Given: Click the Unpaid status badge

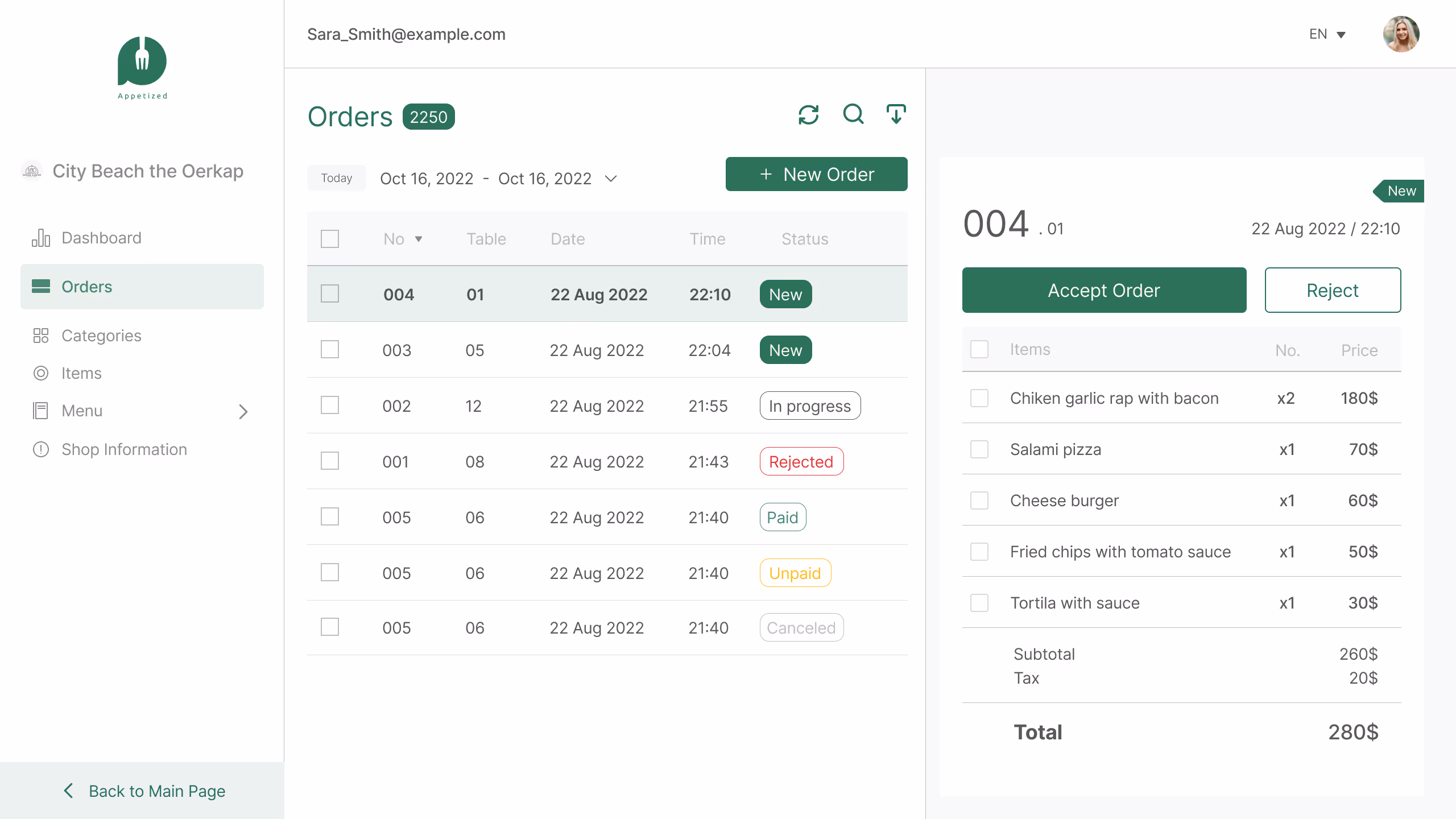Looking at the screenshot, I should [x=795, y=573].
